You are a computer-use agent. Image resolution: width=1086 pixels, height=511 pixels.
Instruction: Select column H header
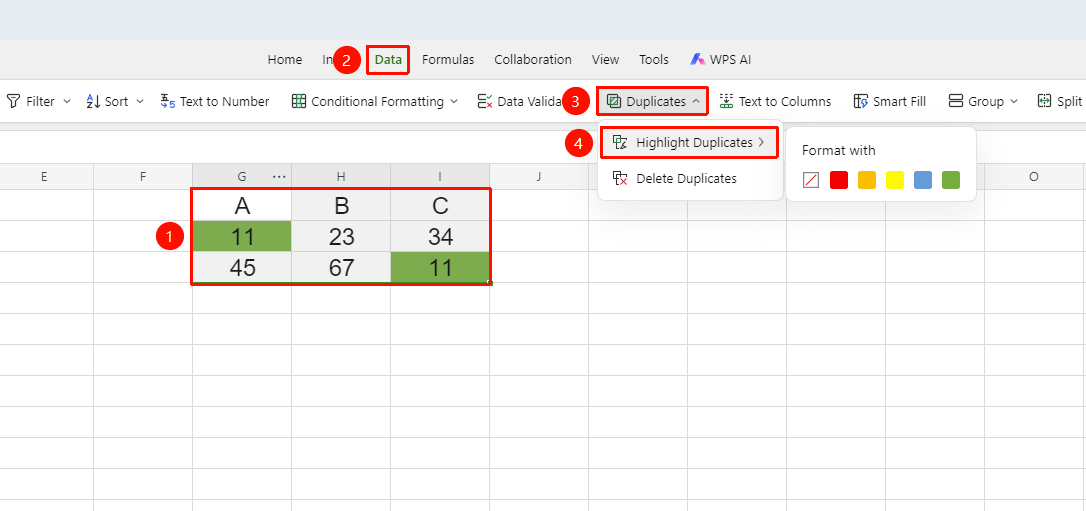tap(341, 177)
